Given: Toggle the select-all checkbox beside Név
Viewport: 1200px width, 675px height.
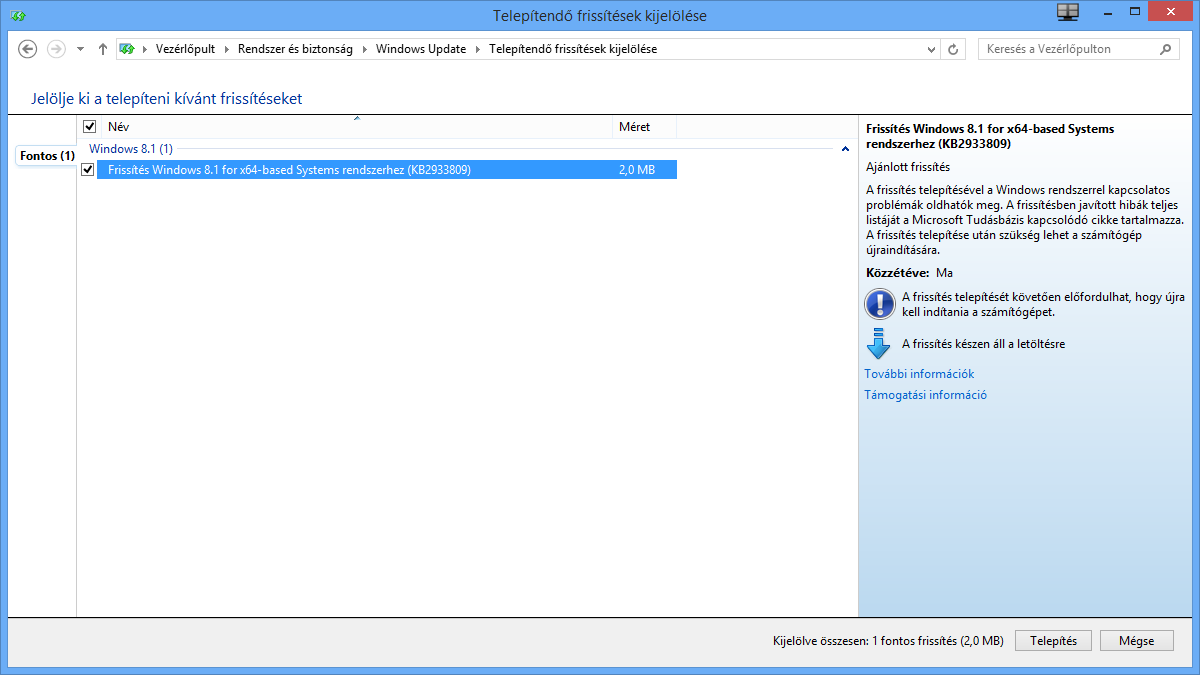Looking at the screenshot, I should tap(90, 127).
